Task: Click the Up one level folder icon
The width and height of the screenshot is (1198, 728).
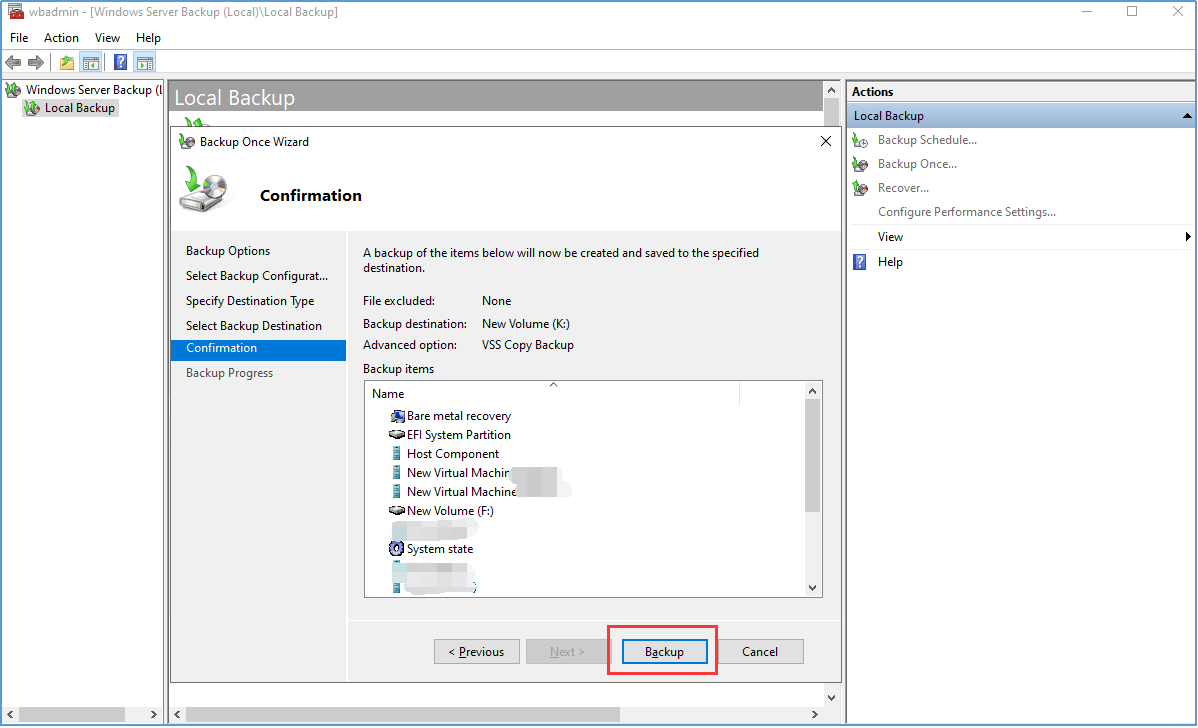Action: [x=67, y=63]
